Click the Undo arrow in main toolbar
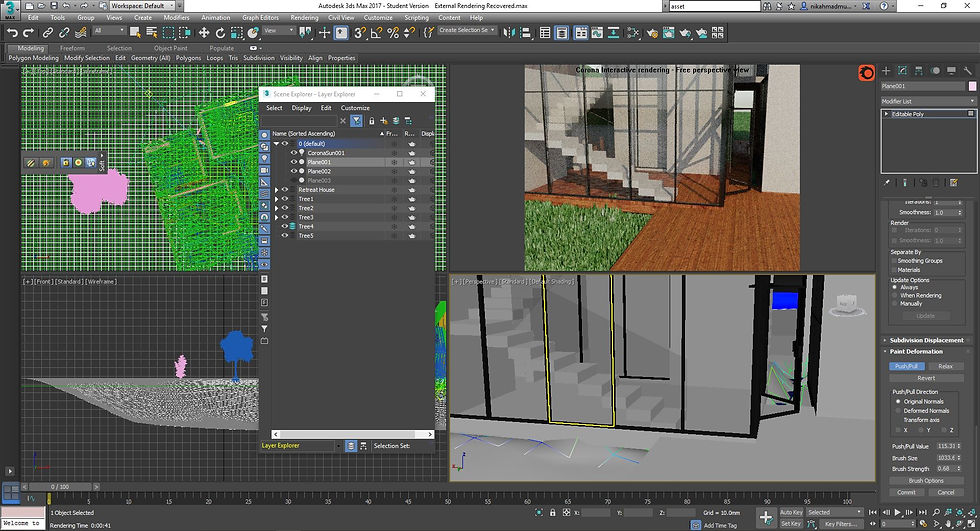The height and width of the screenshot is (531, 980). (x=12, y=32)
